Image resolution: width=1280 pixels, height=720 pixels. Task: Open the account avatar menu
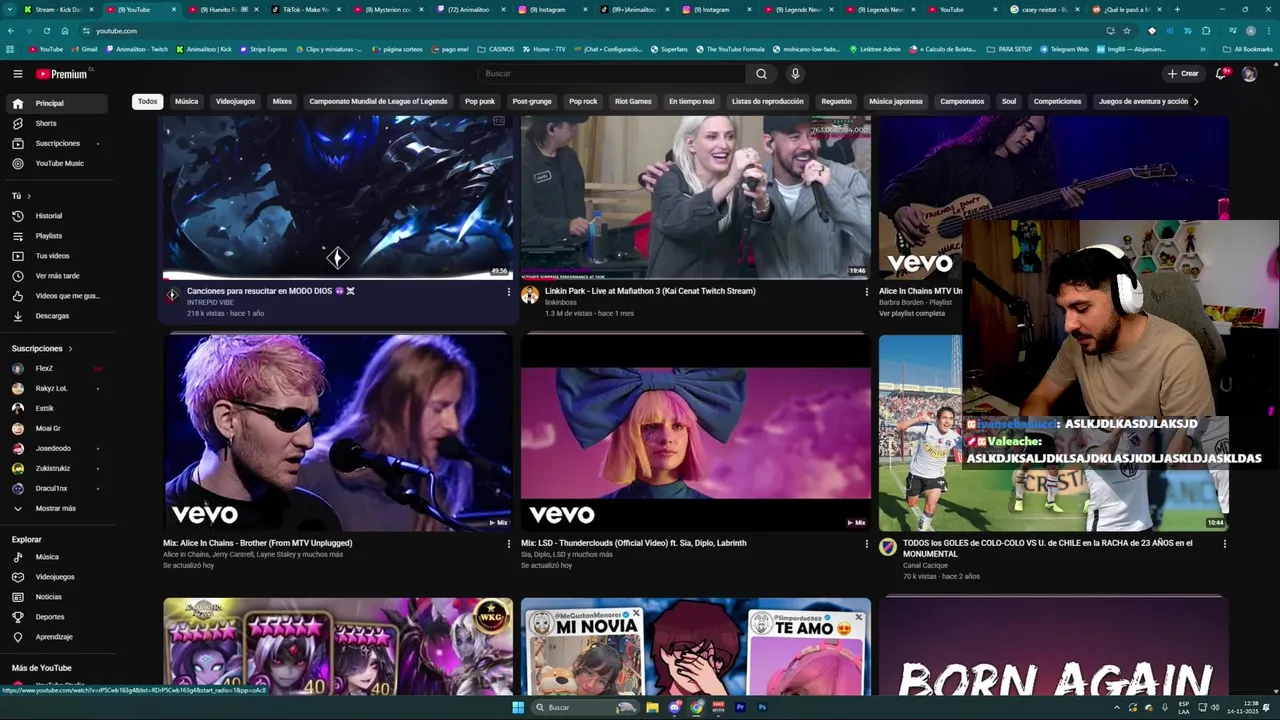pos(1249,74)
